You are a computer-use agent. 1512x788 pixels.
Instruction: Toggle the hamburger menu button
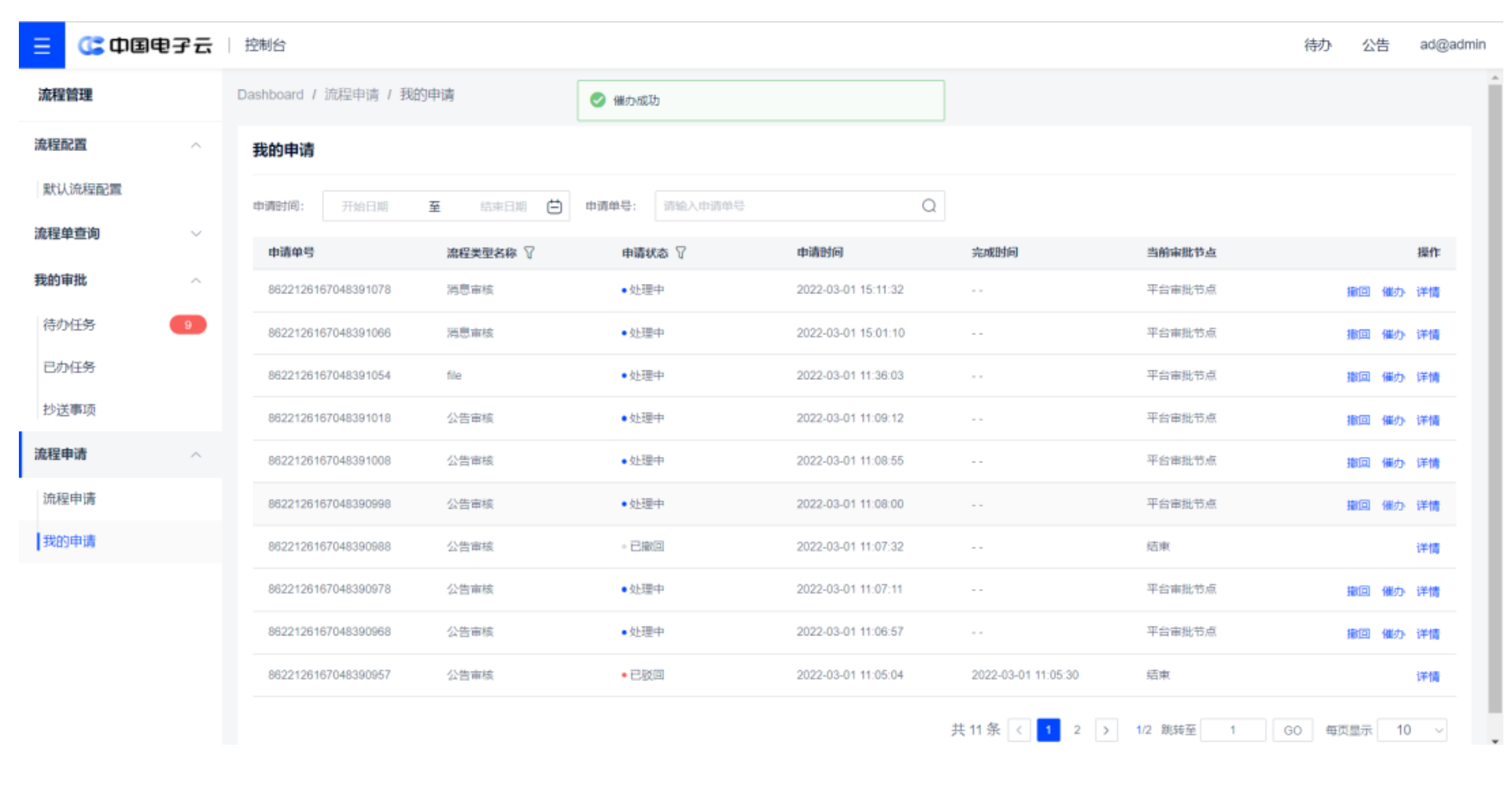click(42, 46)
